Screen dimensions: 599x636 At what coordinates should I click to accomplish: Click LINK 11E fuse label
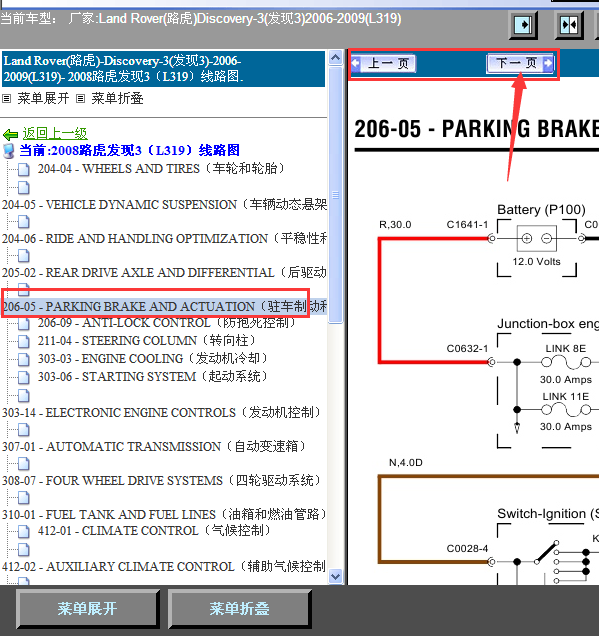pos(565,396)
